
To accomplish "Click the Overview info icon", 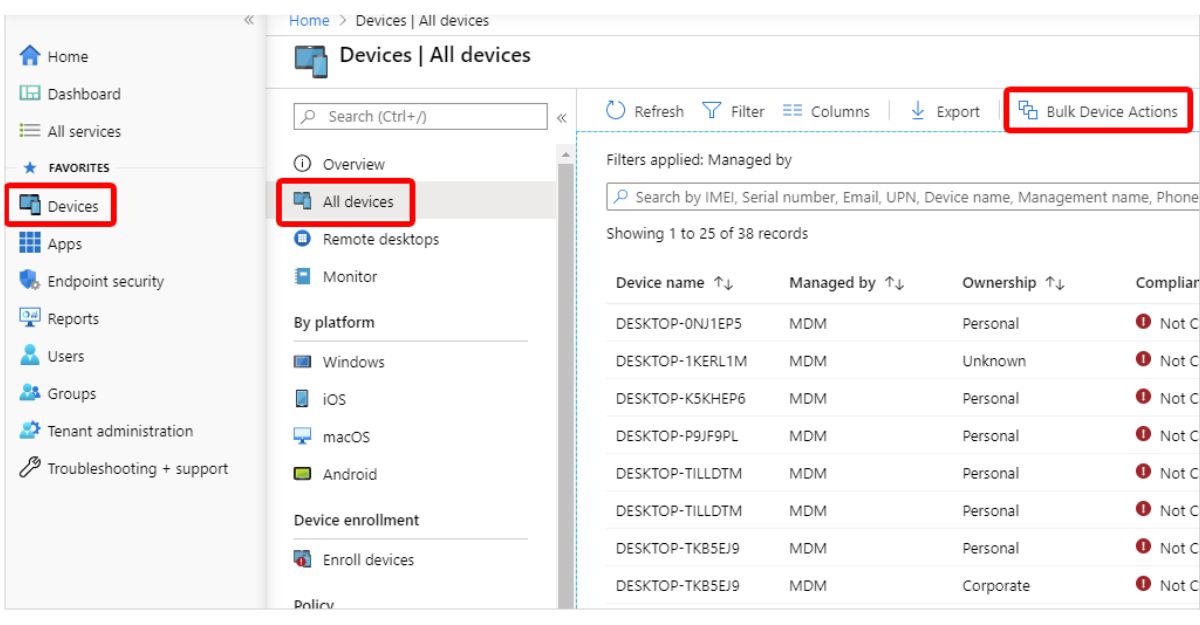I will pos(303,164).
